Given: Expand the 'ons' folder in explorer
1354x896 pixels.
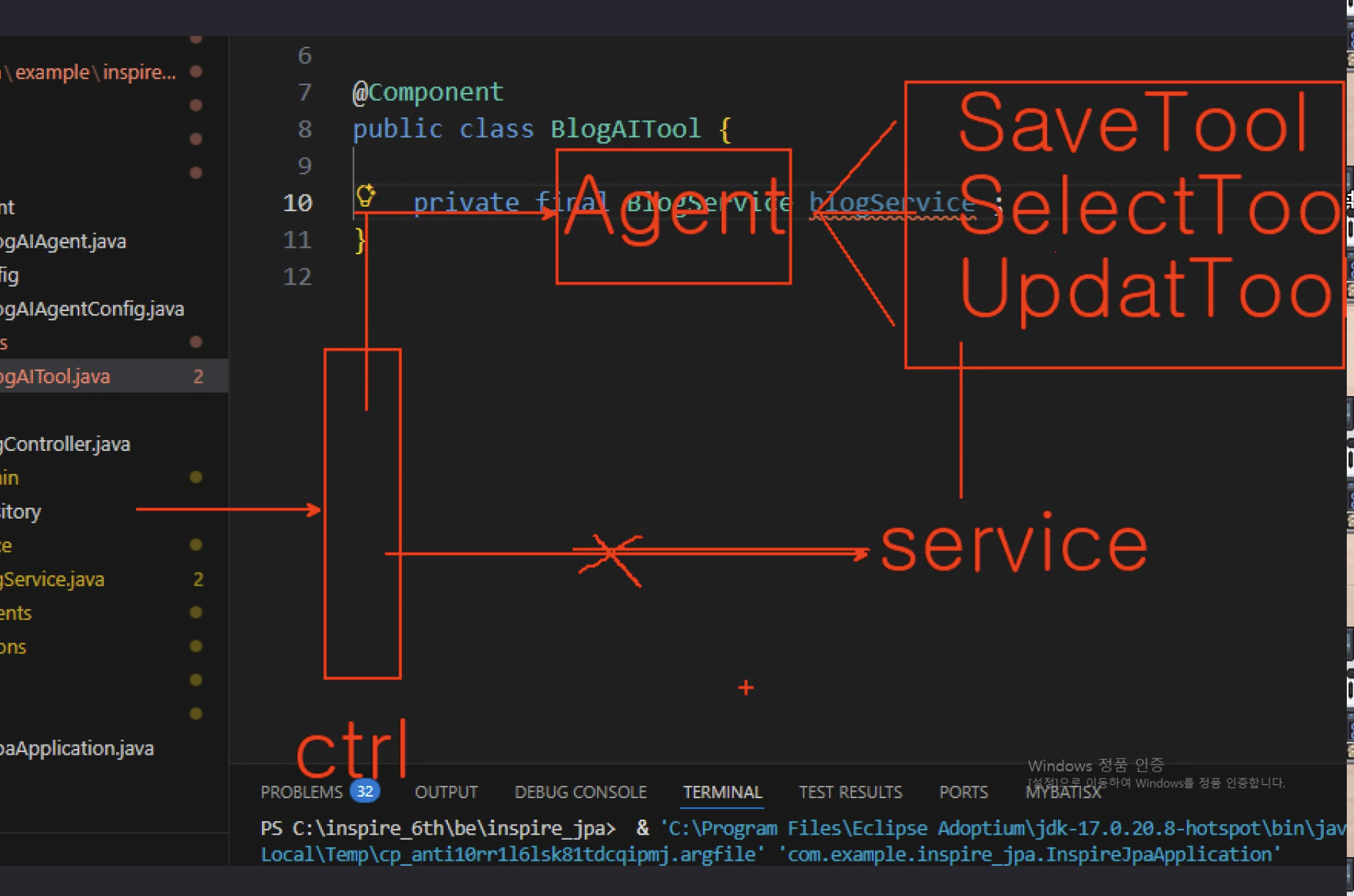Looking at the screenshot, I should [13, 647].
